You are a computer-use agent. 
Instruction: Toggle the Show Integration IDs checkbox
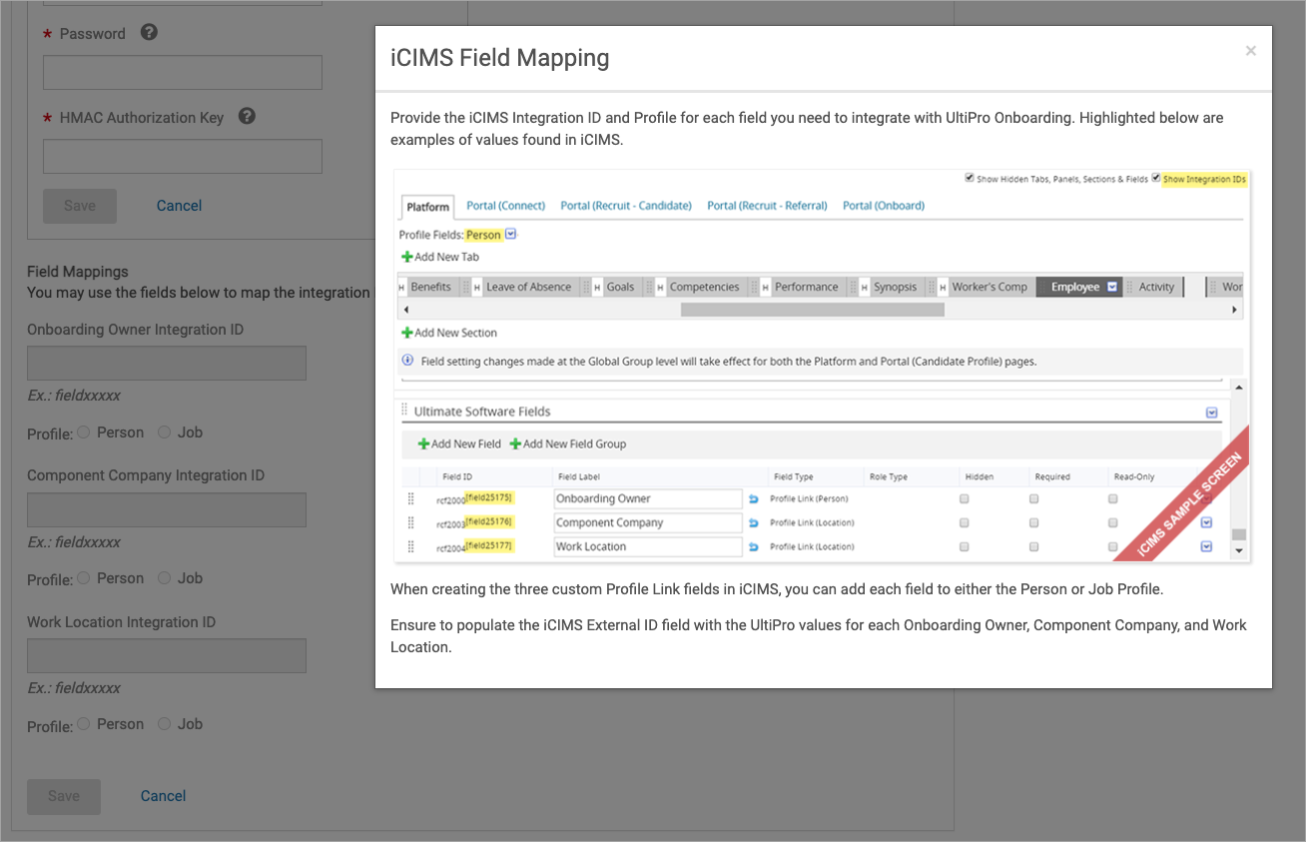pos(1156,178)
